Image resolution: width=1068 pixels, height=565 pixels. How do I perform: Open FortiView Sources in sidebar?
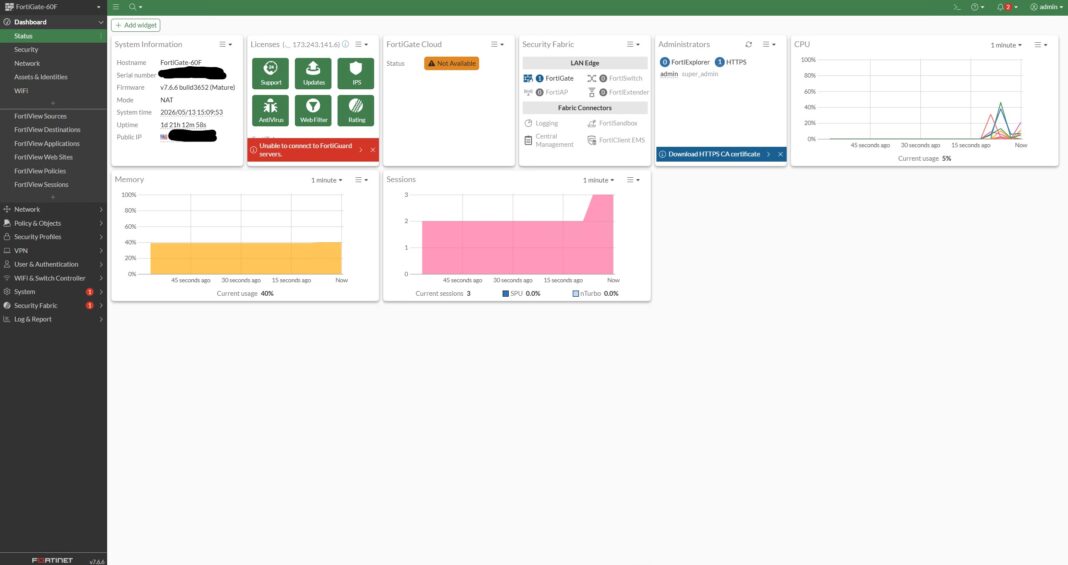coord(53,116)
